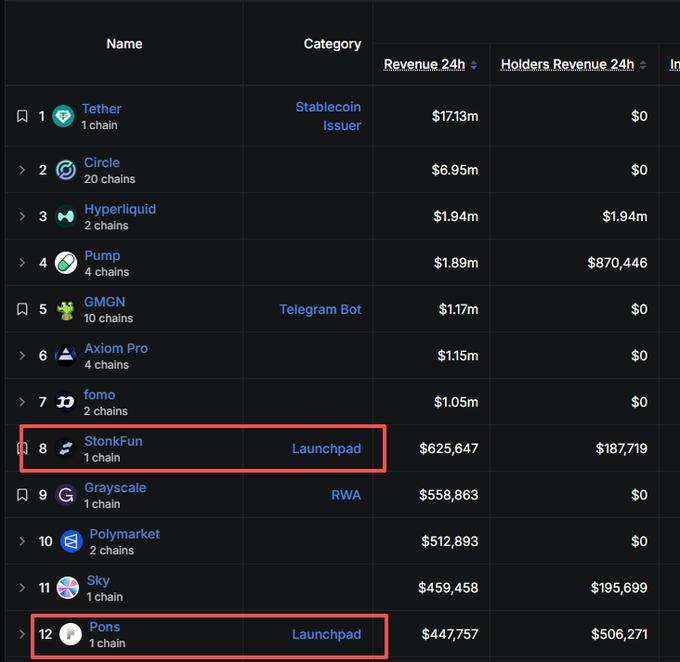The height and width of the screenshot is (662, 680).
Task: Select the "10 chains" text under GMGN
Action: click(108, 318)
